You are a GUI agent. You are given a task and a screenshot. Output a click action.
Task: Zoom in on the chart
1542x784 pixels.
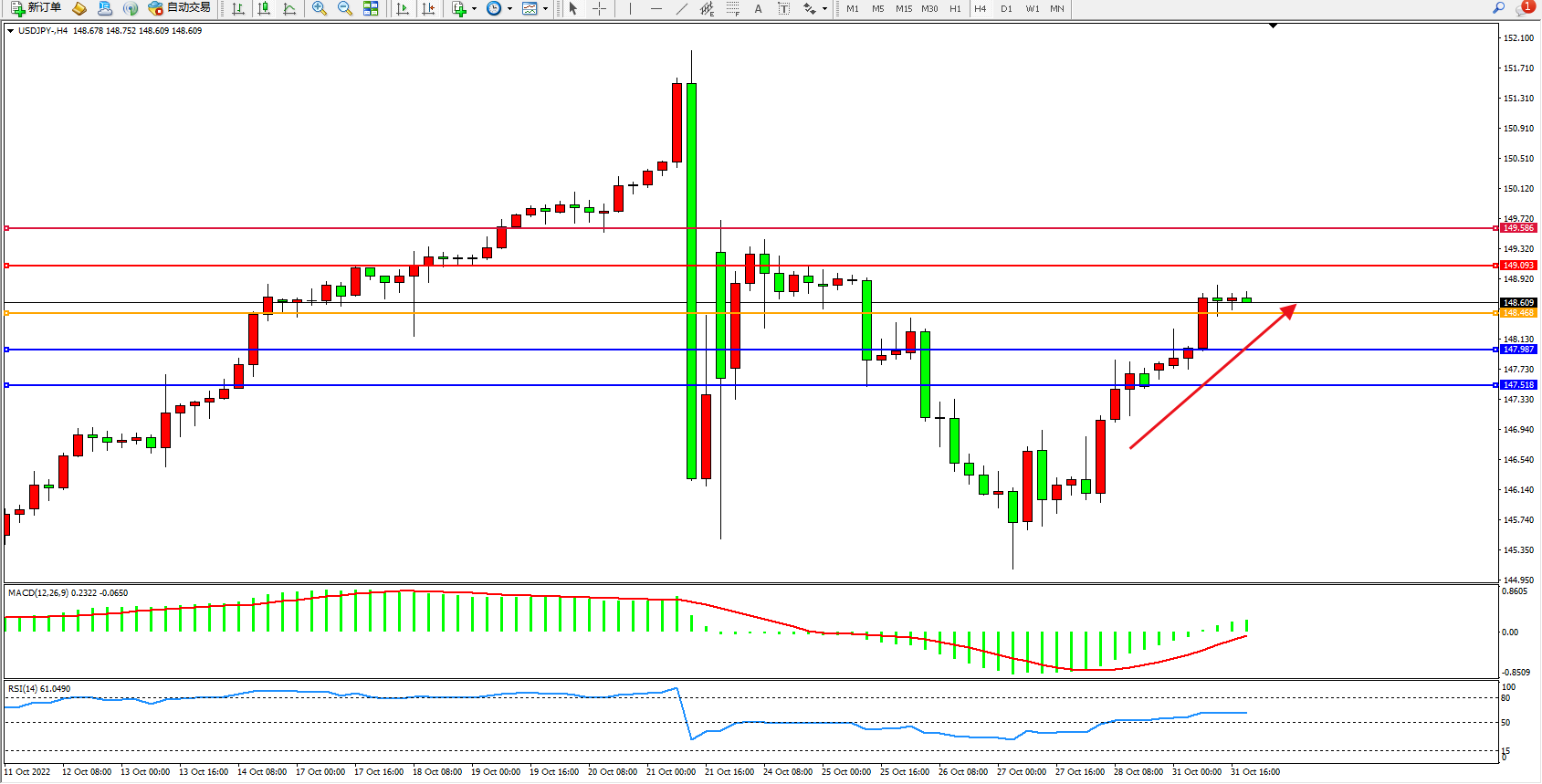(x=320, y=8)
